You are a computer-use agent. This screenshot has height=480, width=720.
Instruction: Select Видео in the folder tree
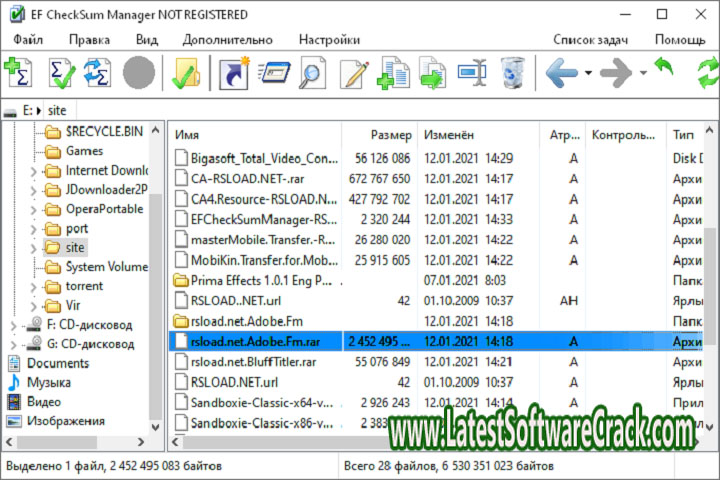coord(34,402)
